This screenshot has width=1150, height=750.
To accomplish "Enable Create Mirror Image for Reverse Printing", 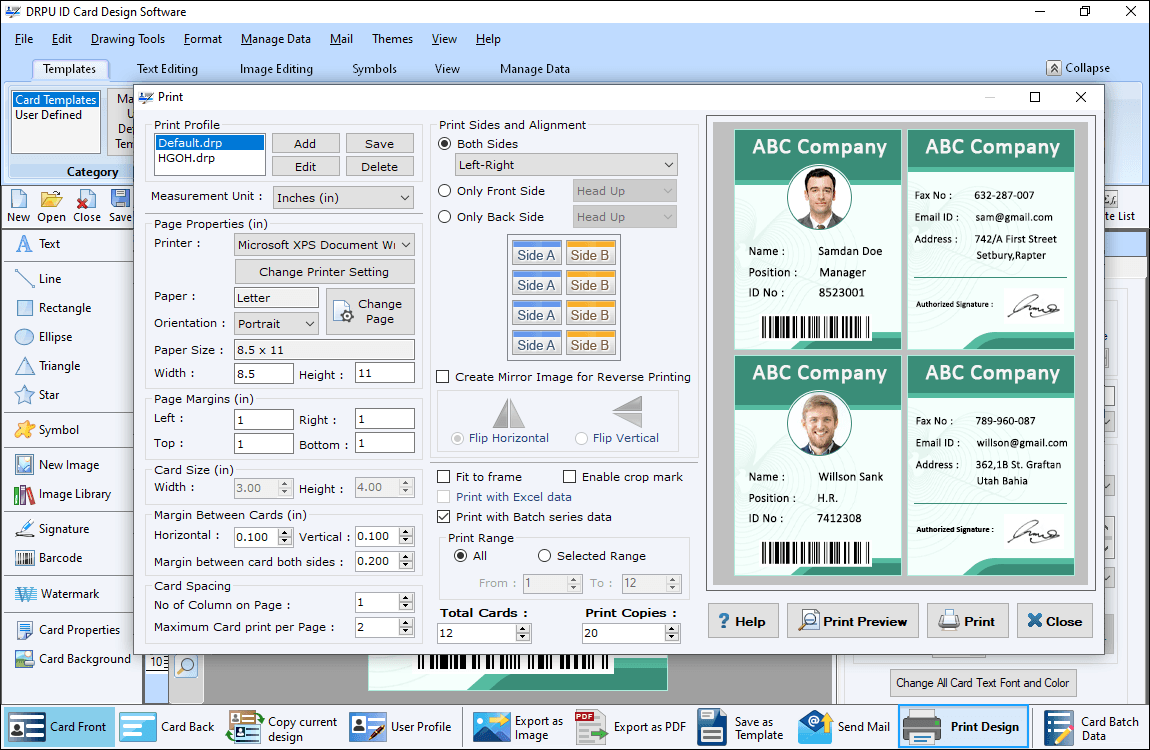I will coord(442,377).
